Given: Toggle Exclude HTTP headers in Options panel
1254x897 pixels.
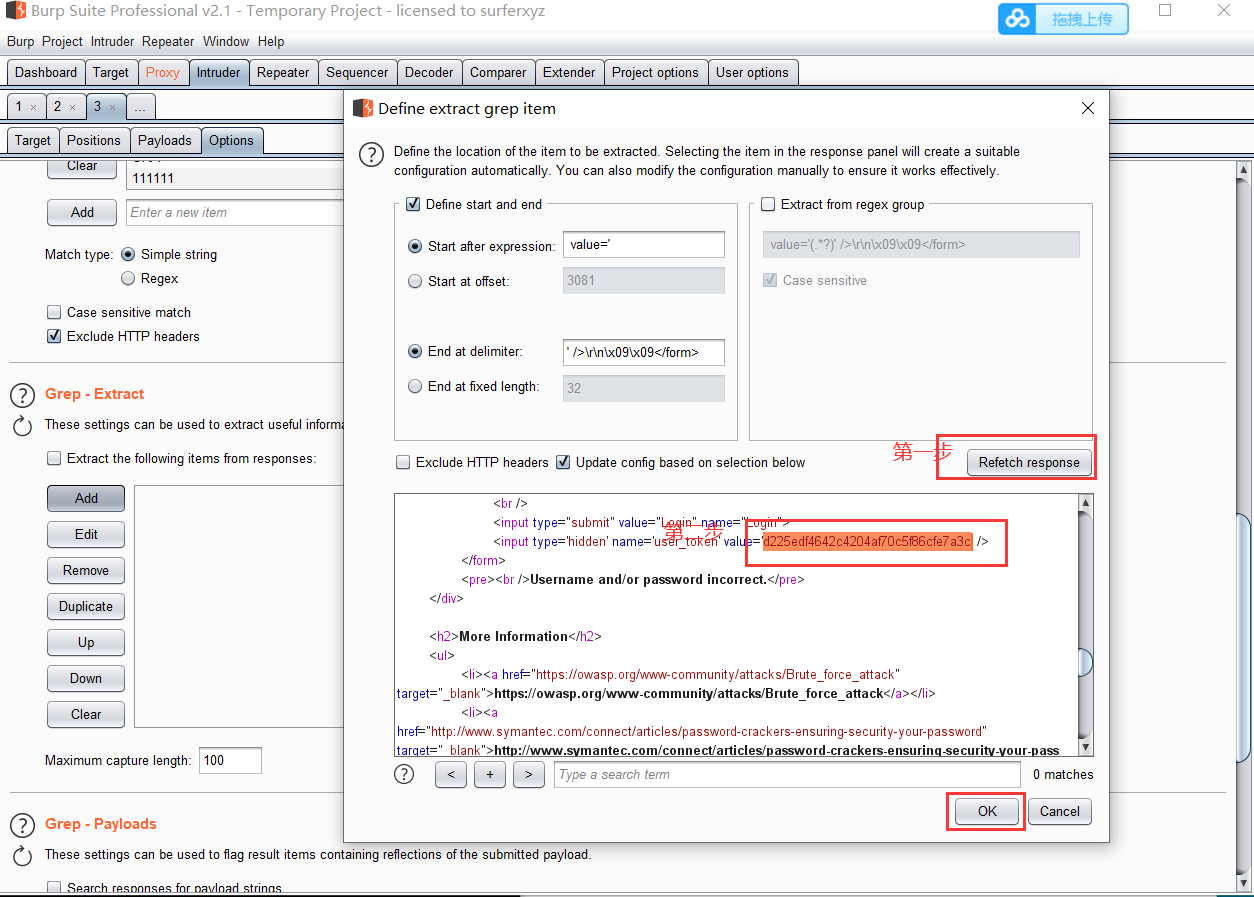Looking at the screenshot, I should pos(54,337).
